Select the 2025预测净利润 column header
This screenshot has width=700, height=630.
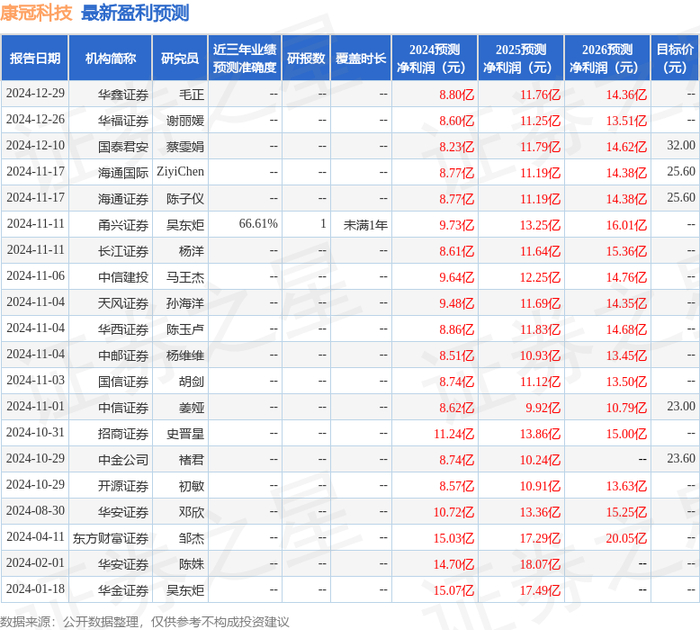tap(521, 58)
